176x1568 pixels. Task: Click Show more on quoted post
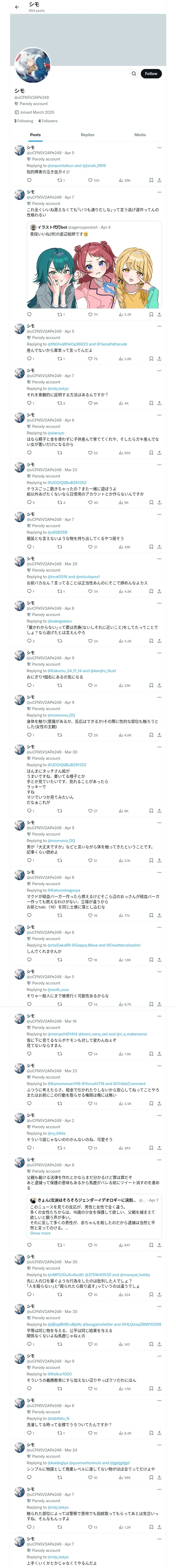pyautogui.click(x=40, y=1233)
